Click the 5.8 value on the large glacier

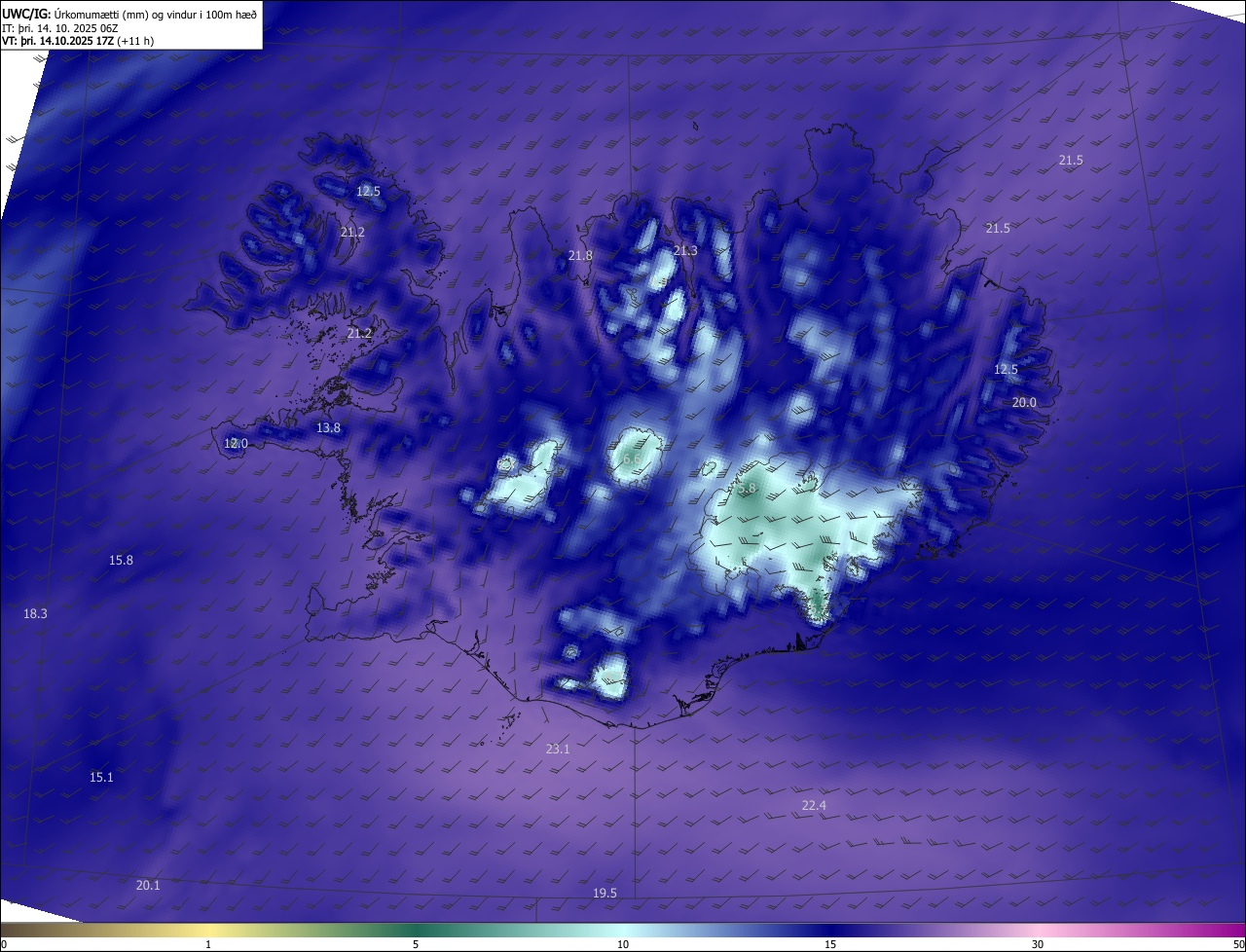748,489
